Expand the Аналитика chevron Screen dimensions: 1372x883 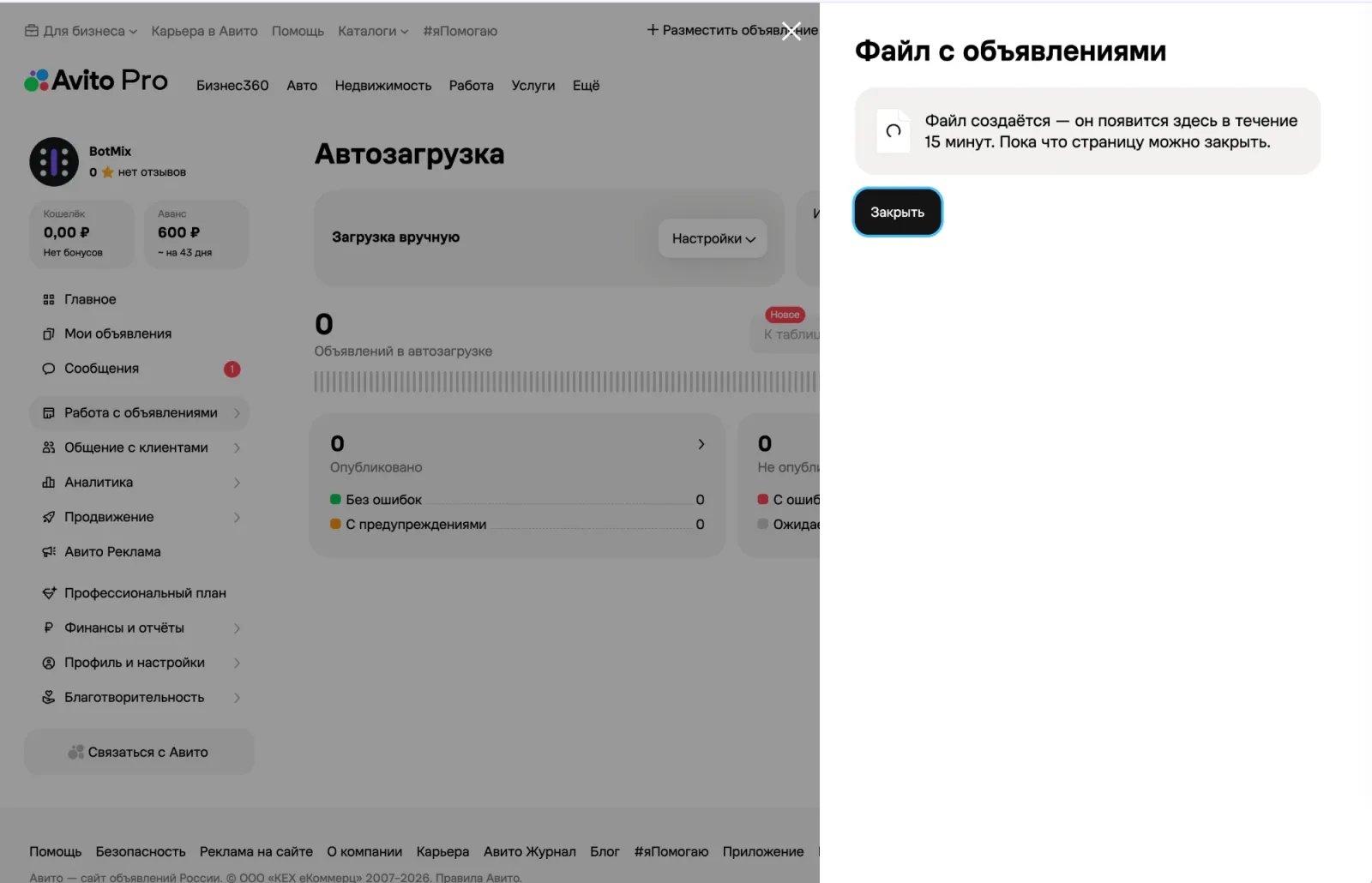(x=238, y=483)
